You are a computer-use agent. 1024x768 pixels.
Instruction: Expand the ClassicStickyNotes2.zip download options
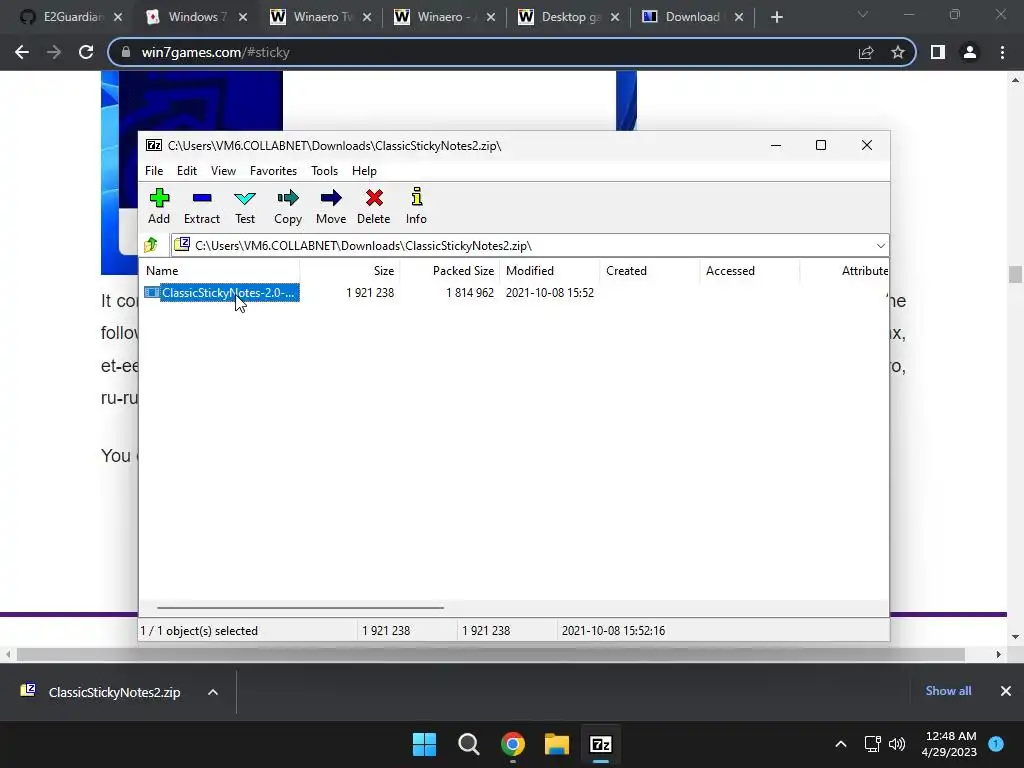213,692
